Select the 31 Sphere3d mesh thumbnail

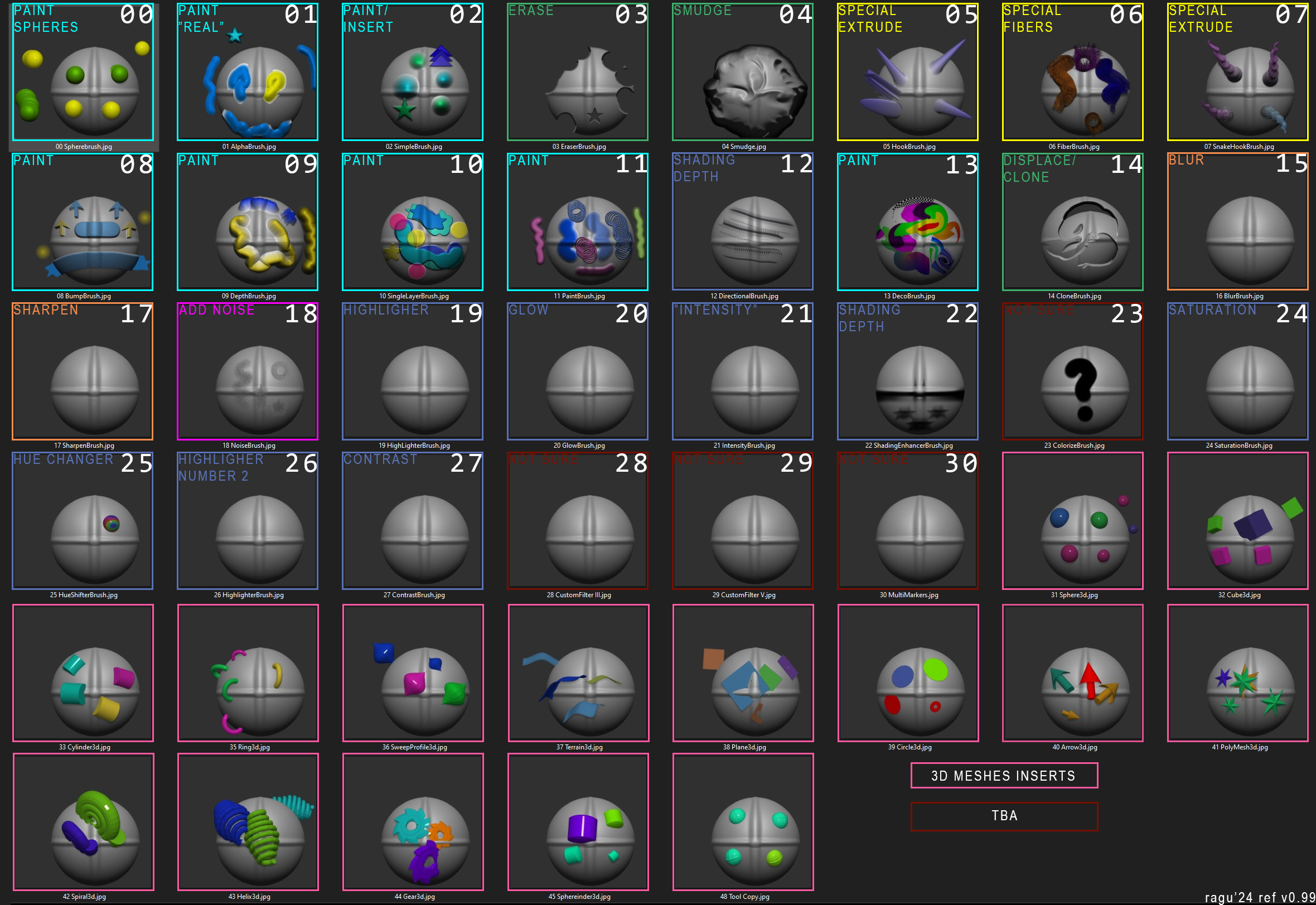1073,521
